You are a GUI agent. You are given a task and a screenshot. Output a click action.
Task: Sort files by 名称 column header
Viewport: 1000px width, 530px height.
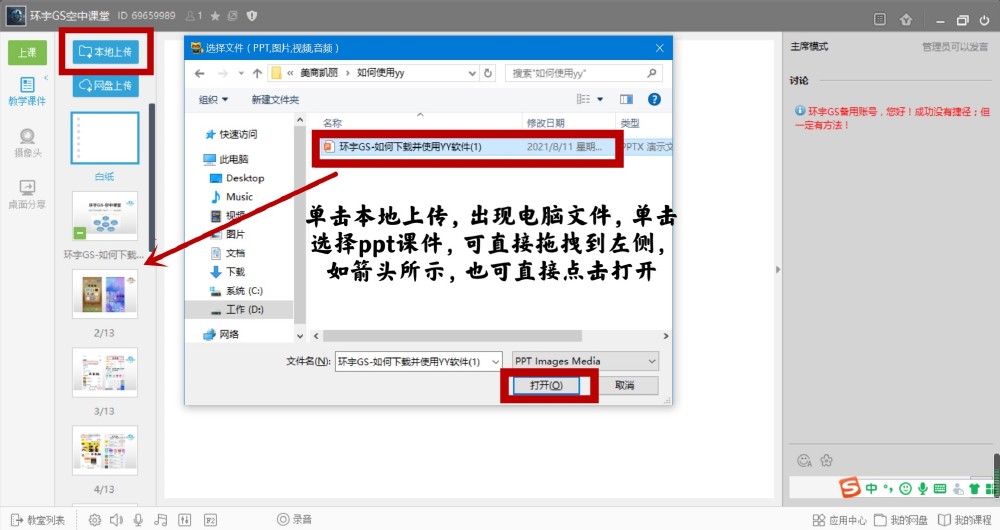click(332, 122)
